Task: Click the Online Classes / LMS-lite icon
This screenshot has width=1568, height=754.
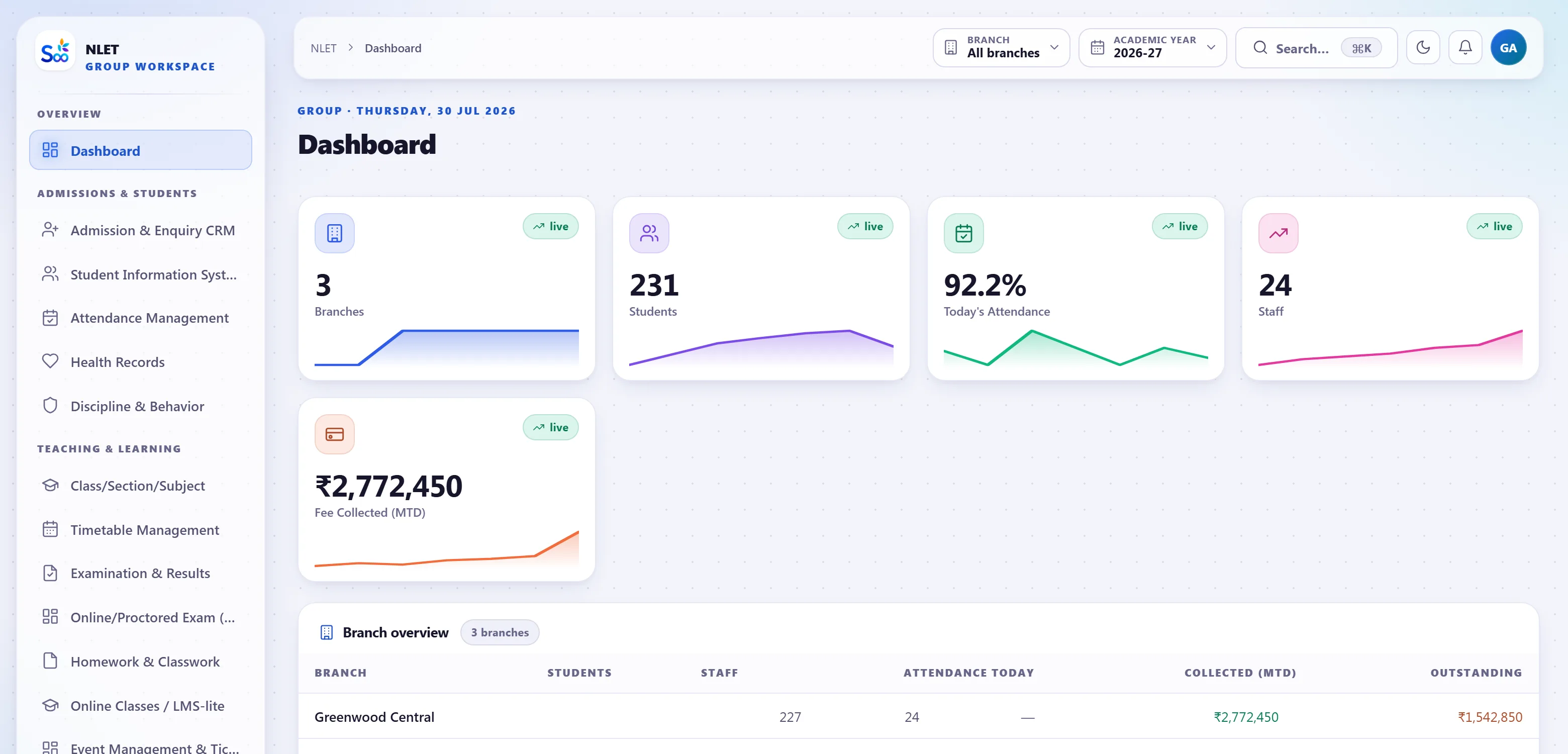Action: tap(51, 705)
